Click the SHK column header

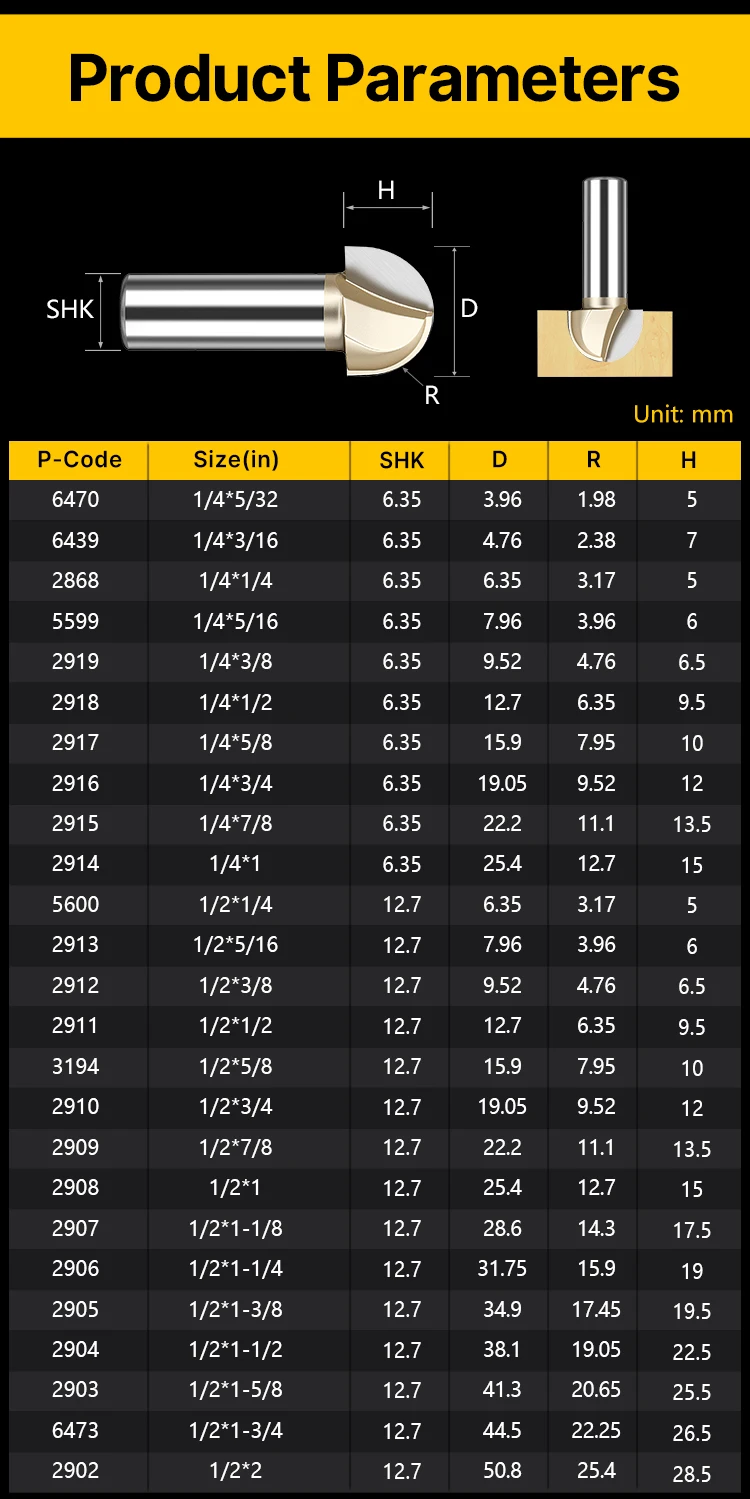pos(402,461)
